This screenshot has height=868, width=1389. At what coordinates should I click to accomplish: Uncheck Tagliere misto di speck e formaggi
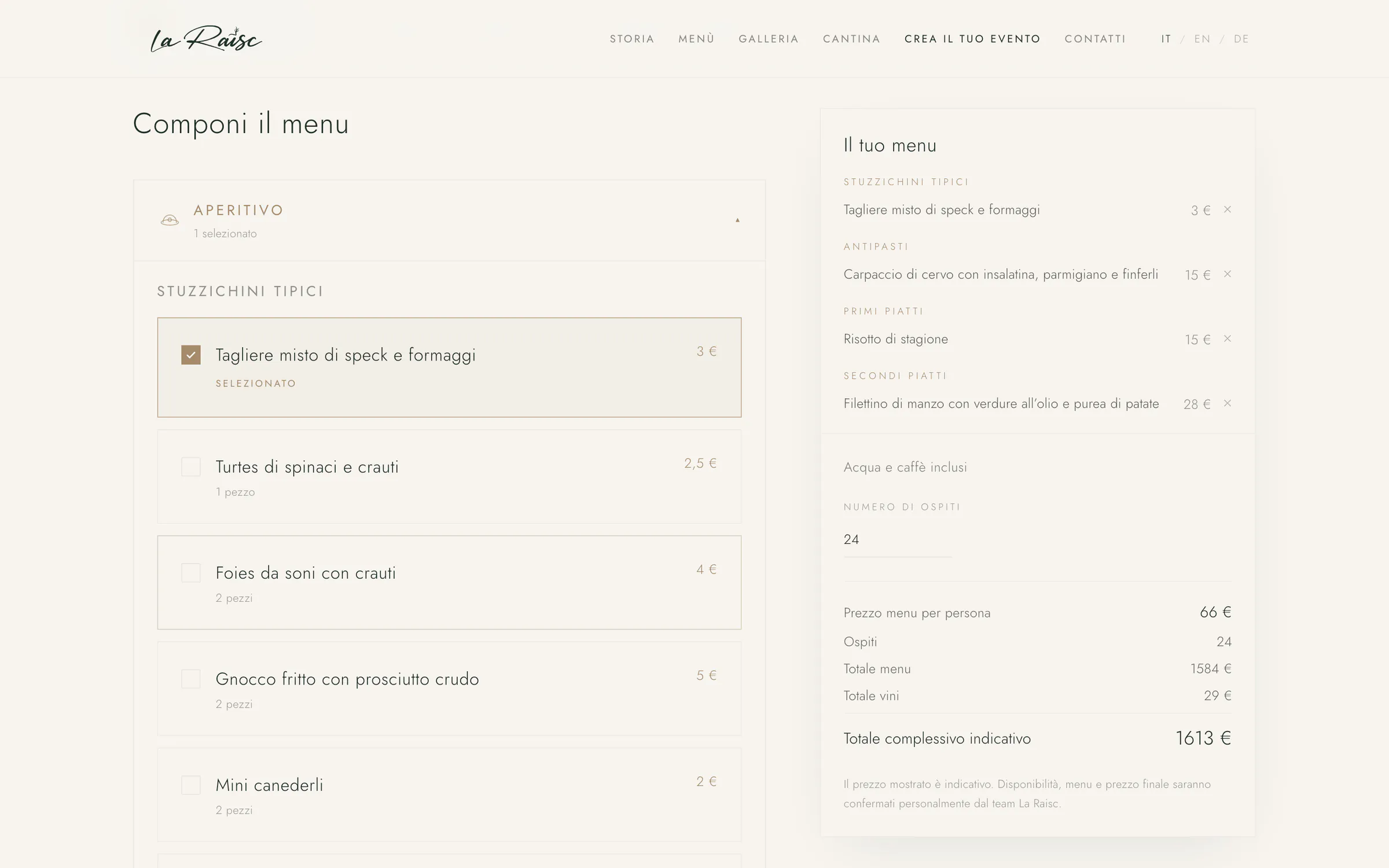(x=191, y=355)
